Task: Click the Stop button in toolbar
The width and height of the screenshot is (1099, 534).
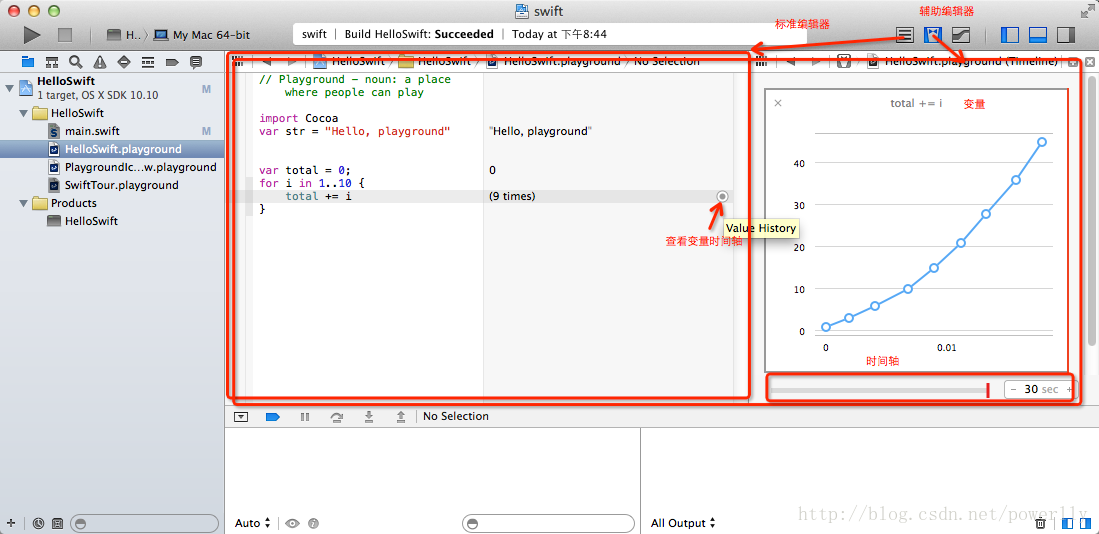Action: pos(64,34)
